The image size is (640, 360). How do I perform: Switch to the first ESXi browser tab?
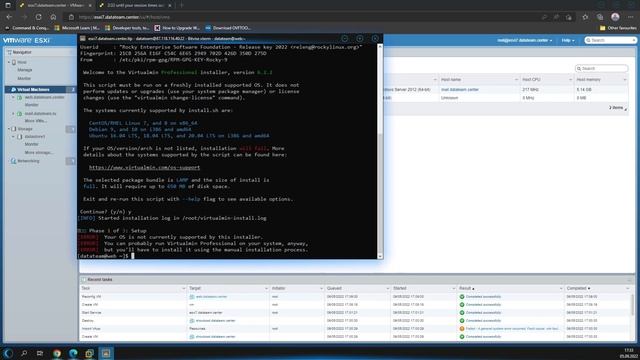(55, 5)
